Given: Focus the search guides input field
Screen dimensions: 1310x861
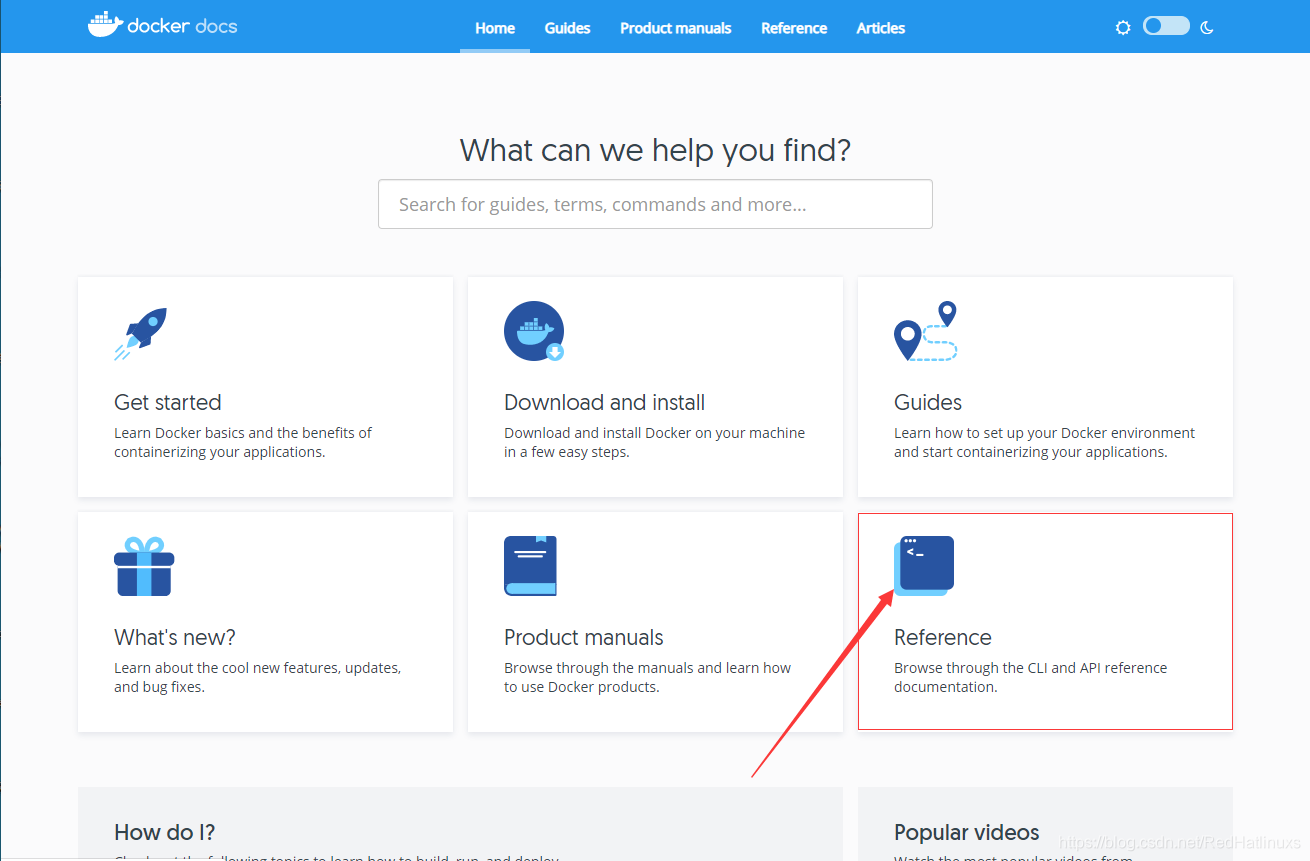Looking at the screenshot, I should pyautogui.click(x=655, y=204).
